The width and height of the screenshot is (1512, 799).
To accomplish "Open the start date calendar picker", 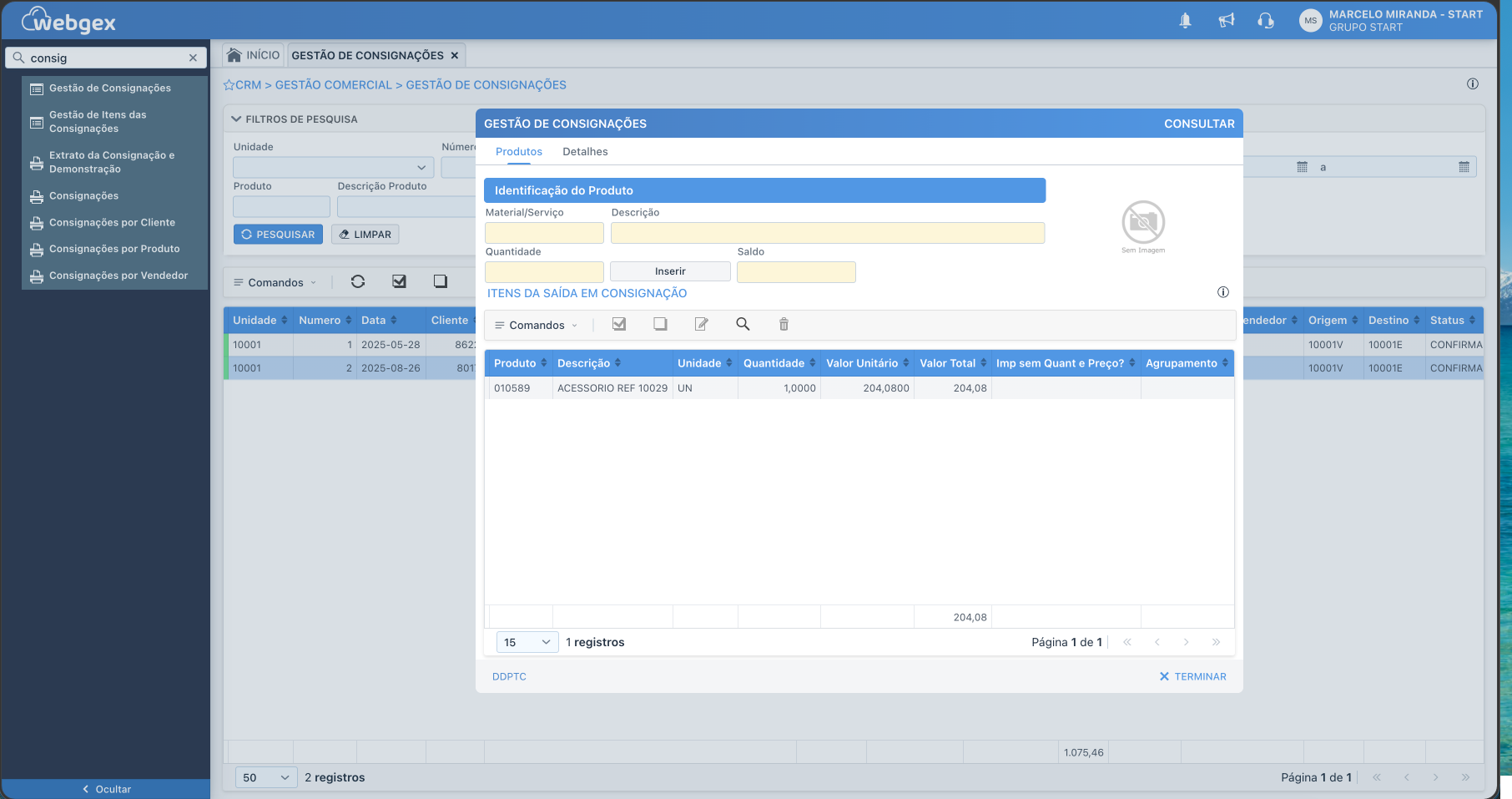I will (1302, 167).
